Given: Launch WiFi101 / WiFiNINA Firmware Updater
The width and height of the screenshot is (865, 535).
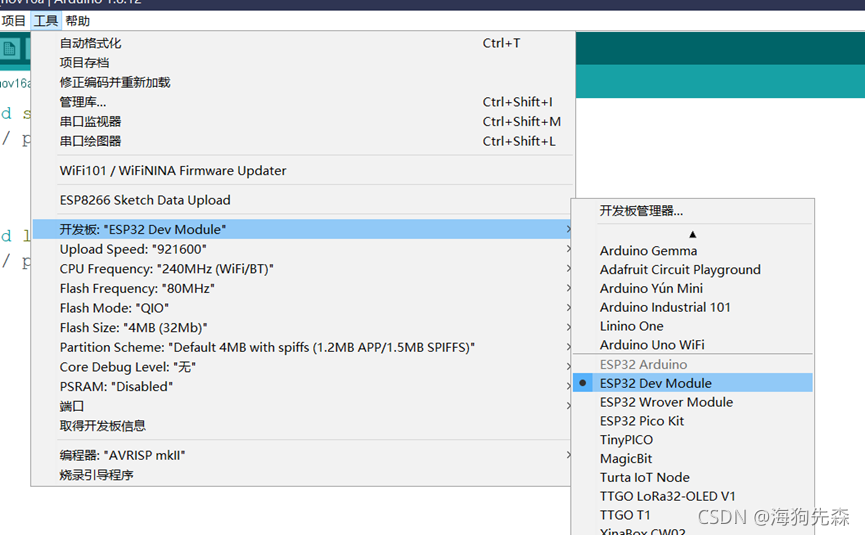Looking at the screenshot, I should (x=303, y=170).
